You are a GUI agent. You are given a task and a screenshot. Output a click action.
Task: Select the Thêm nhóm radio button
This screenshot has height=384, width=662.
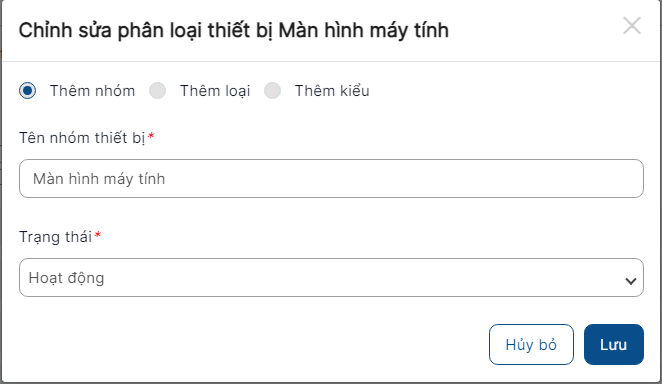pos(27,91)
